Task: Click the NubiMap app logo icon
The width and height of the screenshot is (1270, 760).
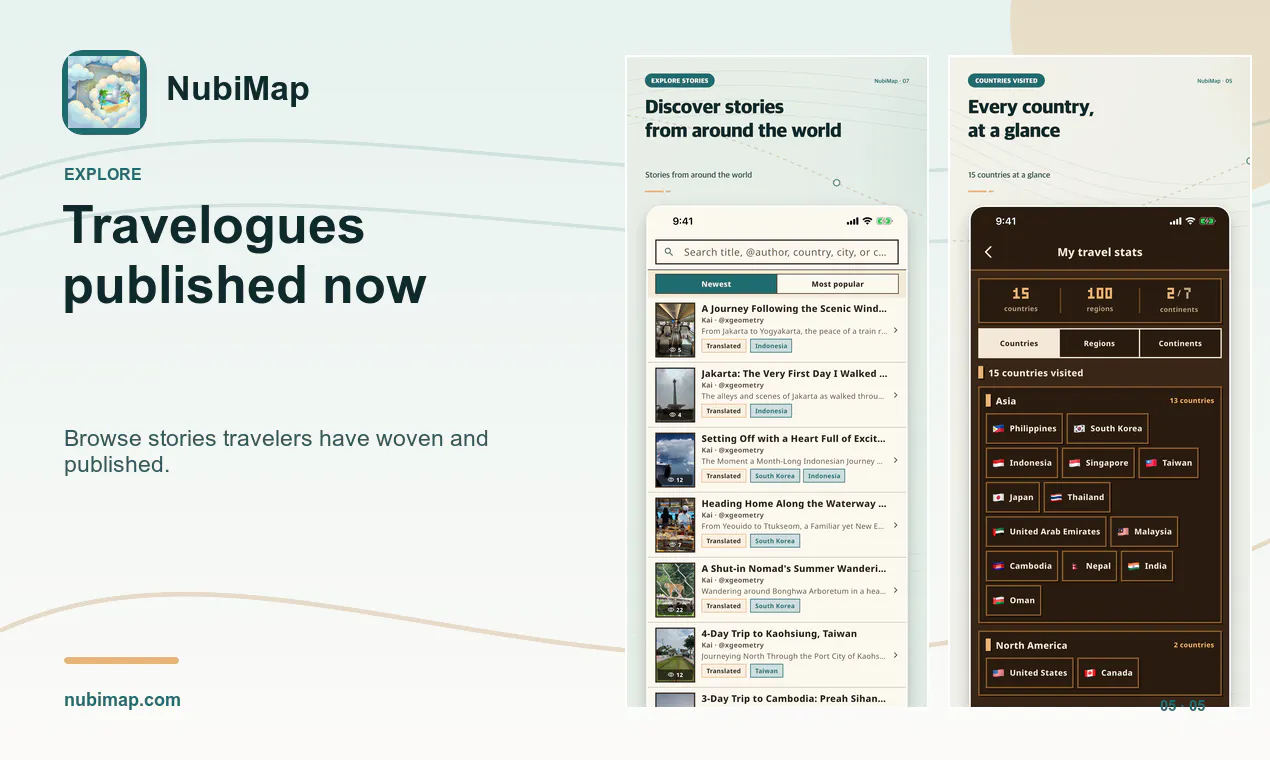Action: (x=104, y=92)
